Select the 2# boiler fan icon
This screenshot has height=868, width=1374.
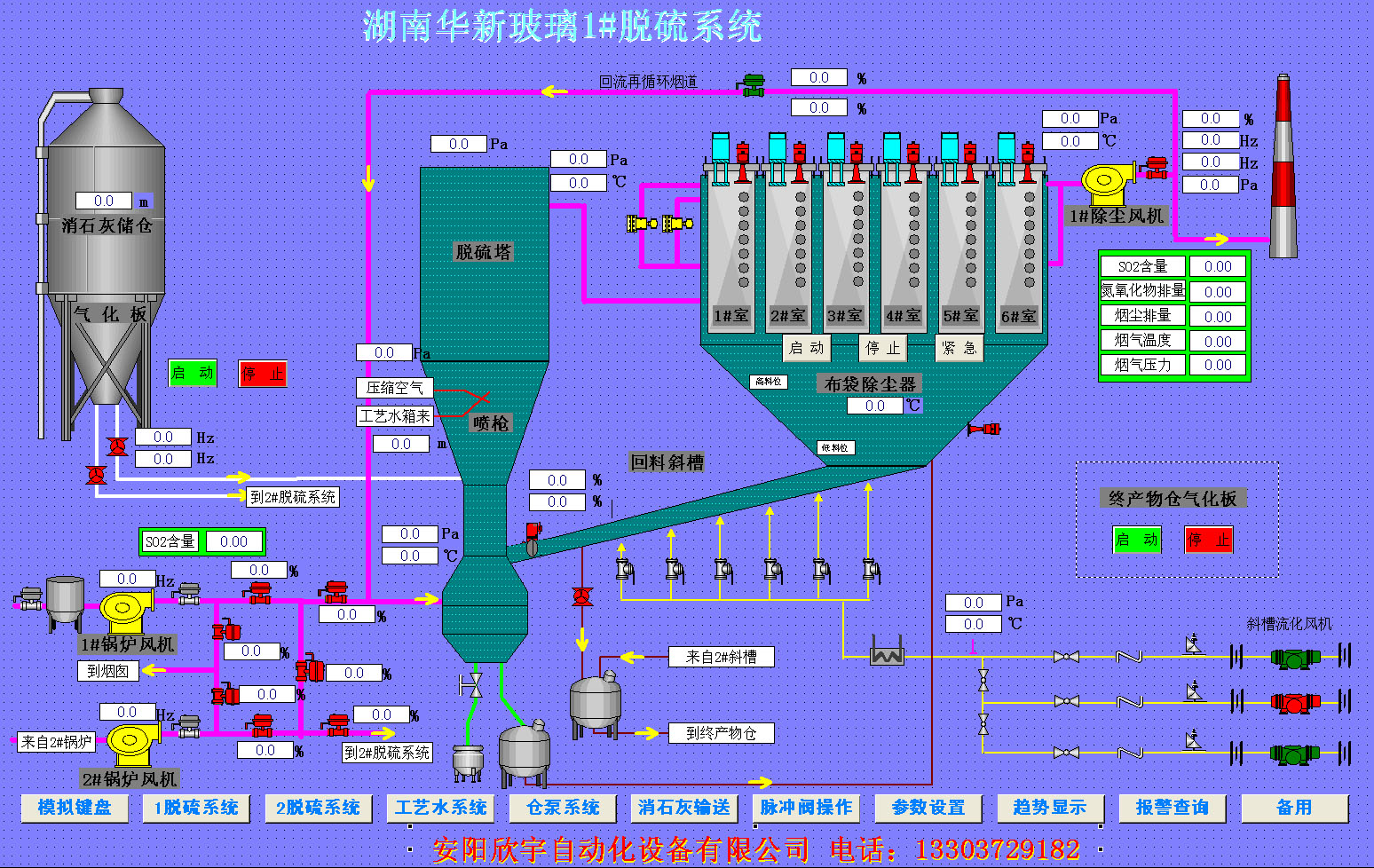(x=133, y=744)
